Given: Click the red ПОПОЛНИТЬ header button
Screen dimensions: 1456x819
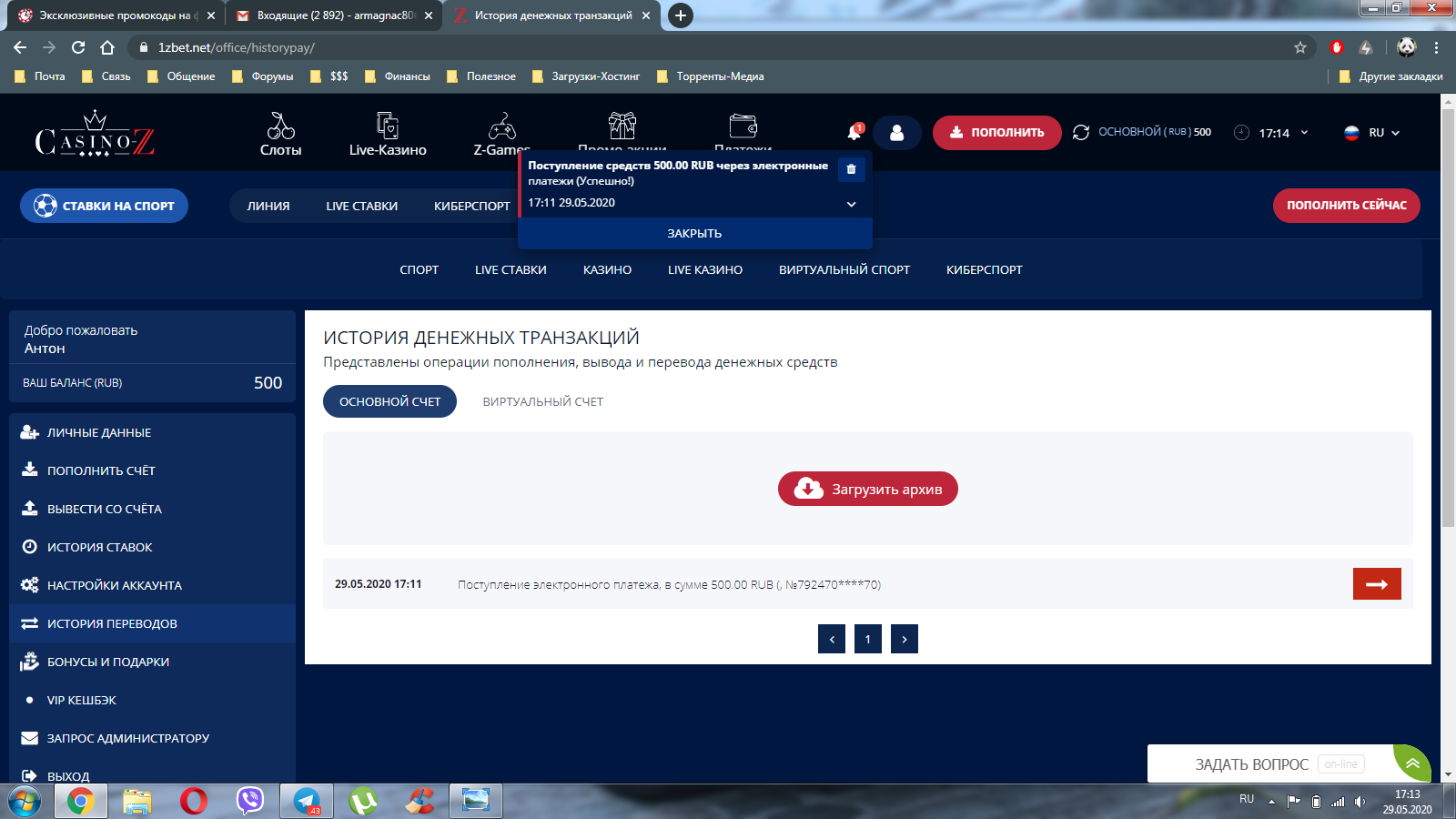Looking at the screenshot, I should (x=996, y=133).
